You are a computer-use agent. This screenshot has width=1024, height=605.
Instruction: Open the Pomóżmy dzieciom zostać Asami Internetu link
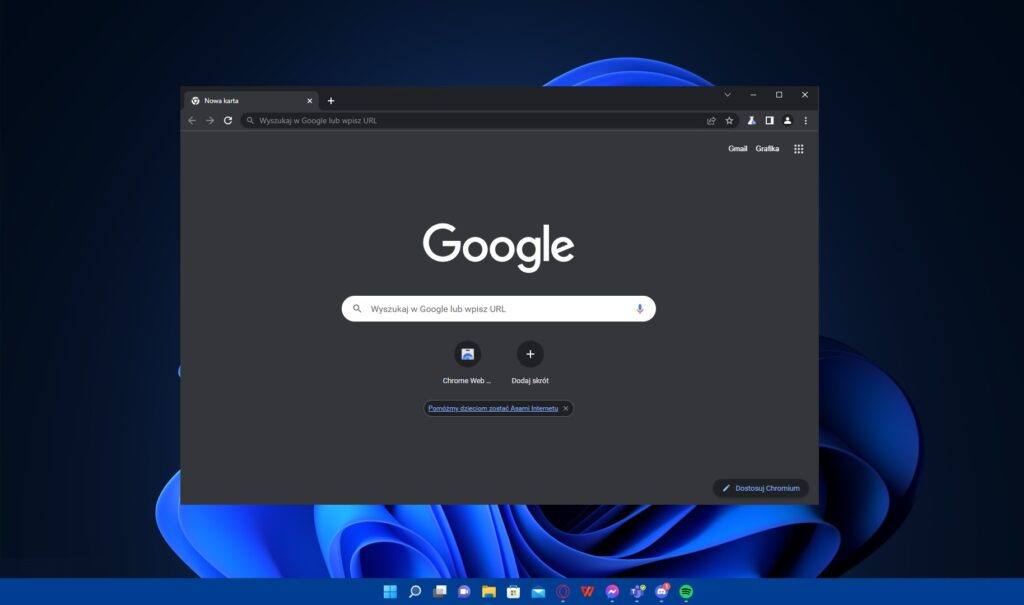point(493,408)
